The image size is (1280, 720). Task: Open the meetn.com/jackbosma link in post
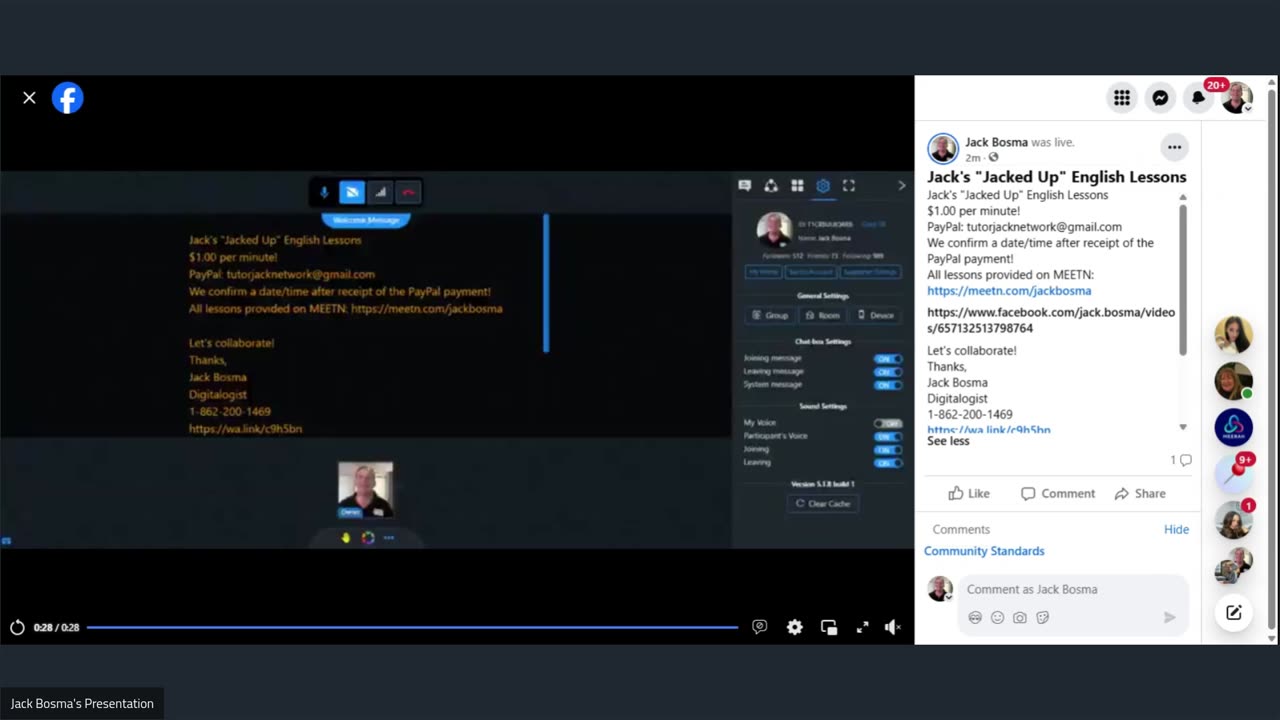(x=1009, y=291)
